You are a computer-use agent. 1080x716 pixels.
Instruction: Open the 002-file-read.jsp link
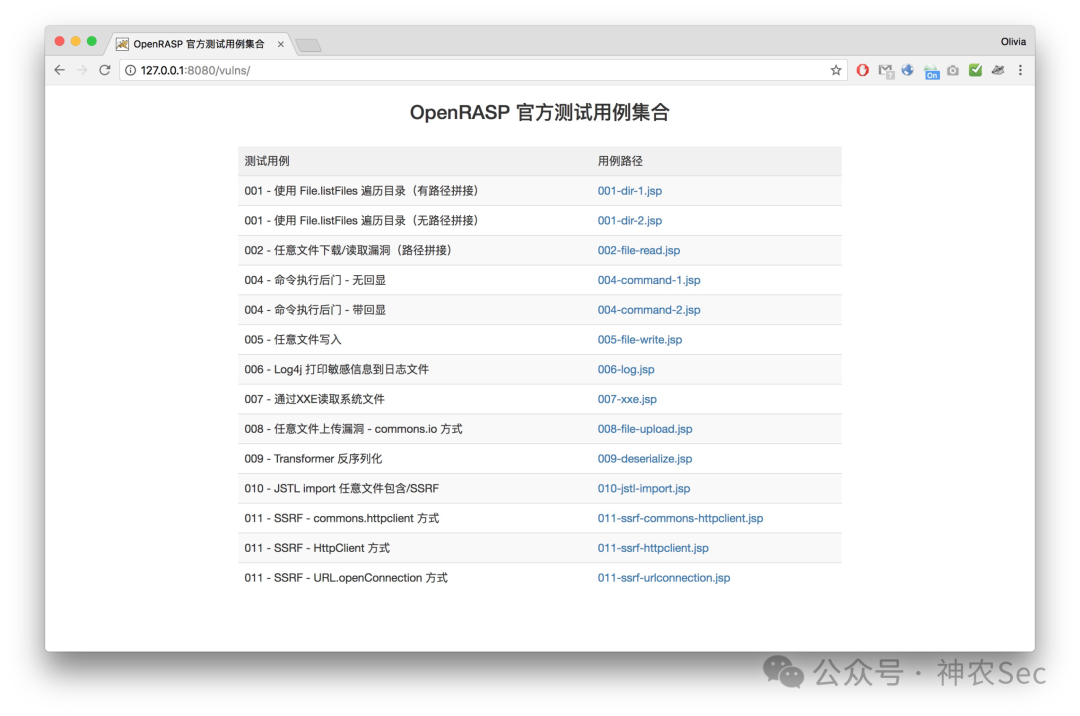638,250
